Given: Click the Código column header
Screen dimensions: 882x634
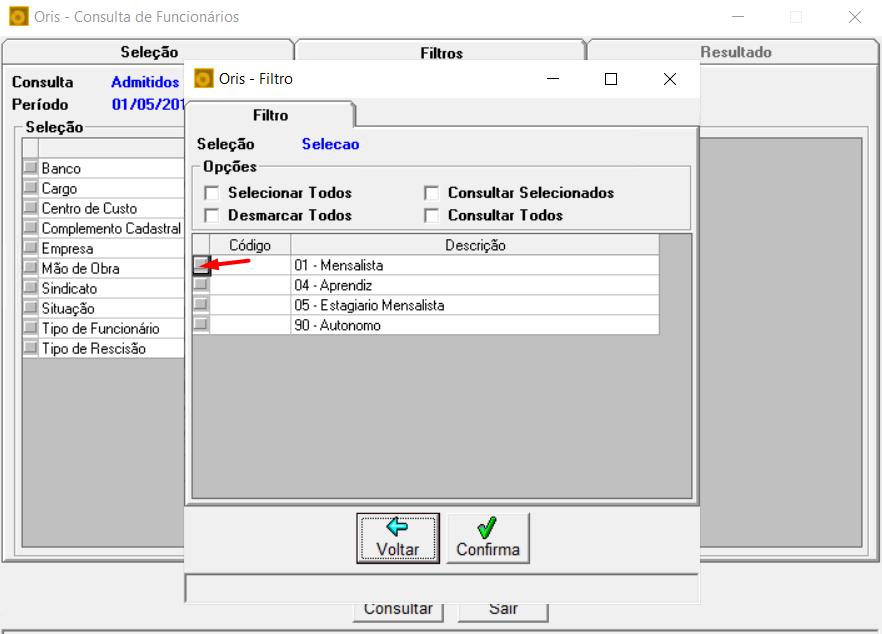Looking at the screenshot, I should 250,245.
